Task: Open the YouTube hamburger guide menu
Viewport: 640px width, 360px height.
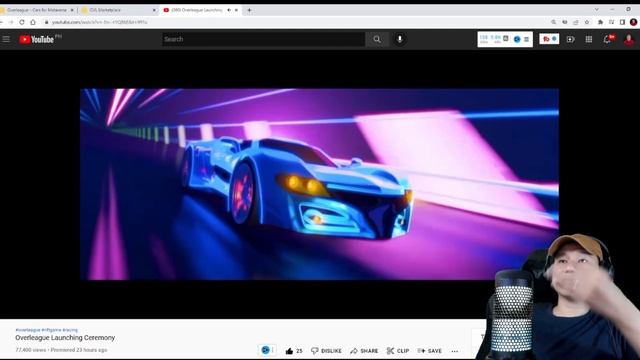Action: click(6, 39)
